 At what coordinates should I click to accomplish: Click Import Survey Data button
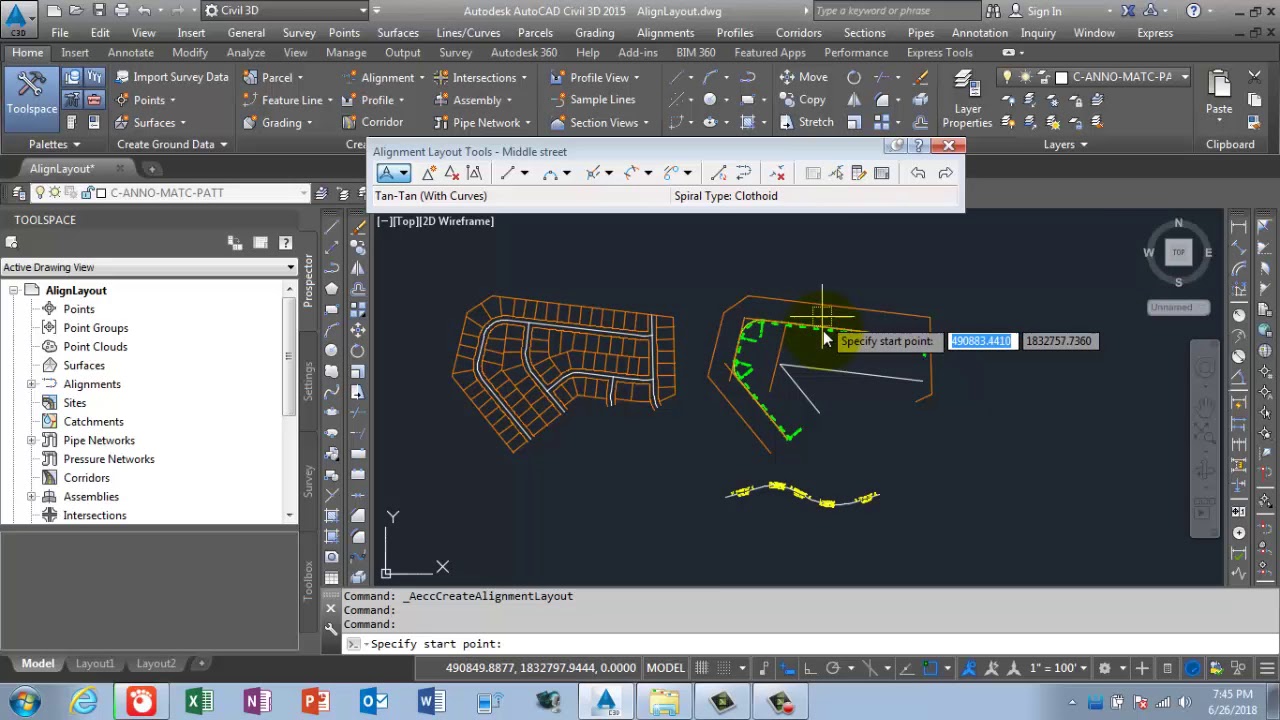pos(172,77)
